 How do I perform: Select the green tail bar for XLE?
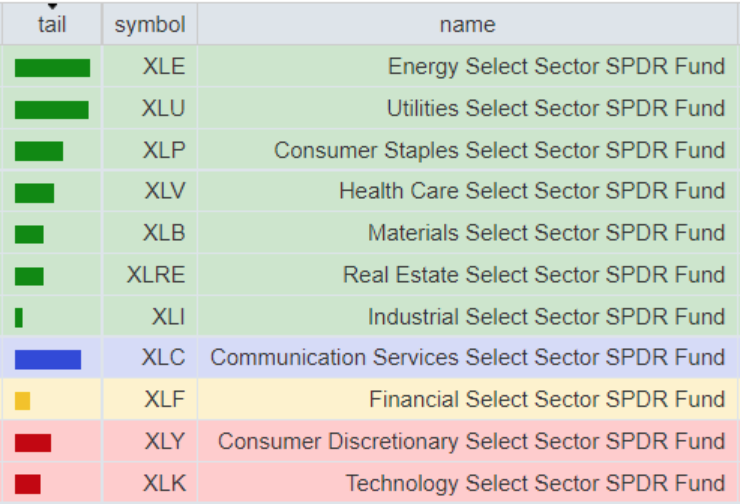(x=52, y=68)
